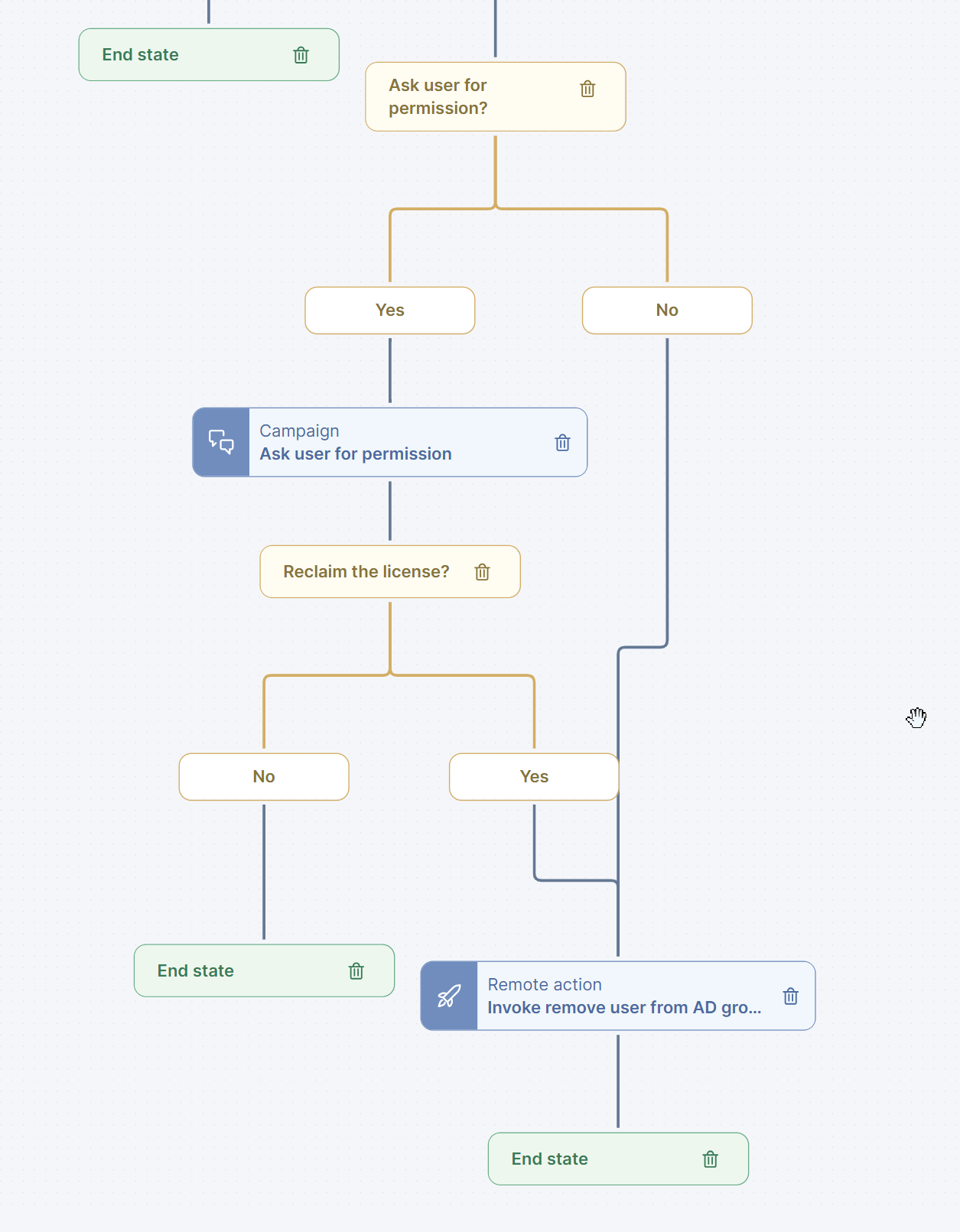
Task: Delete the End state under No branch
Action: (x=356, y=971)
